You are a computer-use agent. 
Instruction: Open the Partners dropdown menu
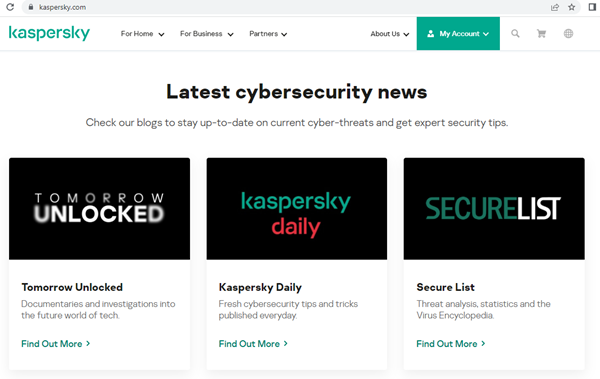pos(268,34)
